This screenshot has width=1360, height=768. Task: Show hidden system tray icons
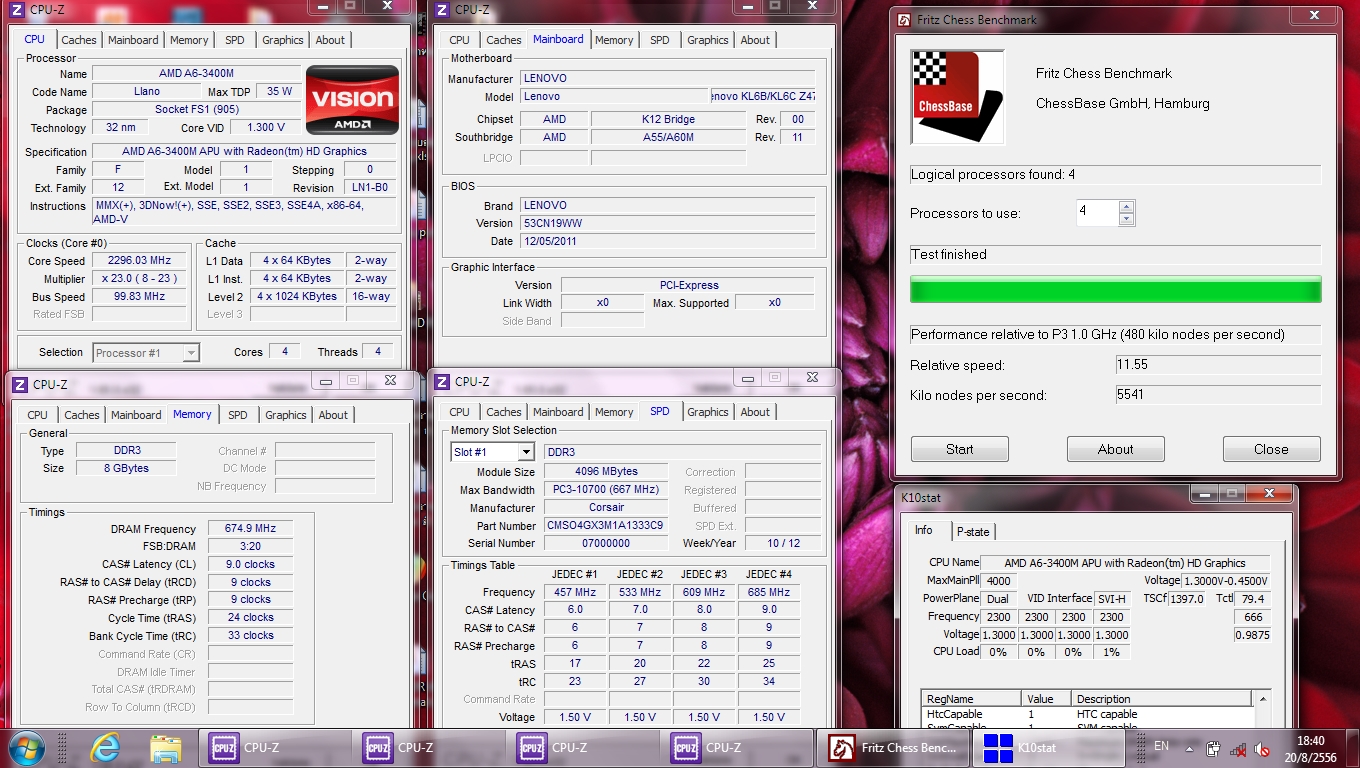1188,748
